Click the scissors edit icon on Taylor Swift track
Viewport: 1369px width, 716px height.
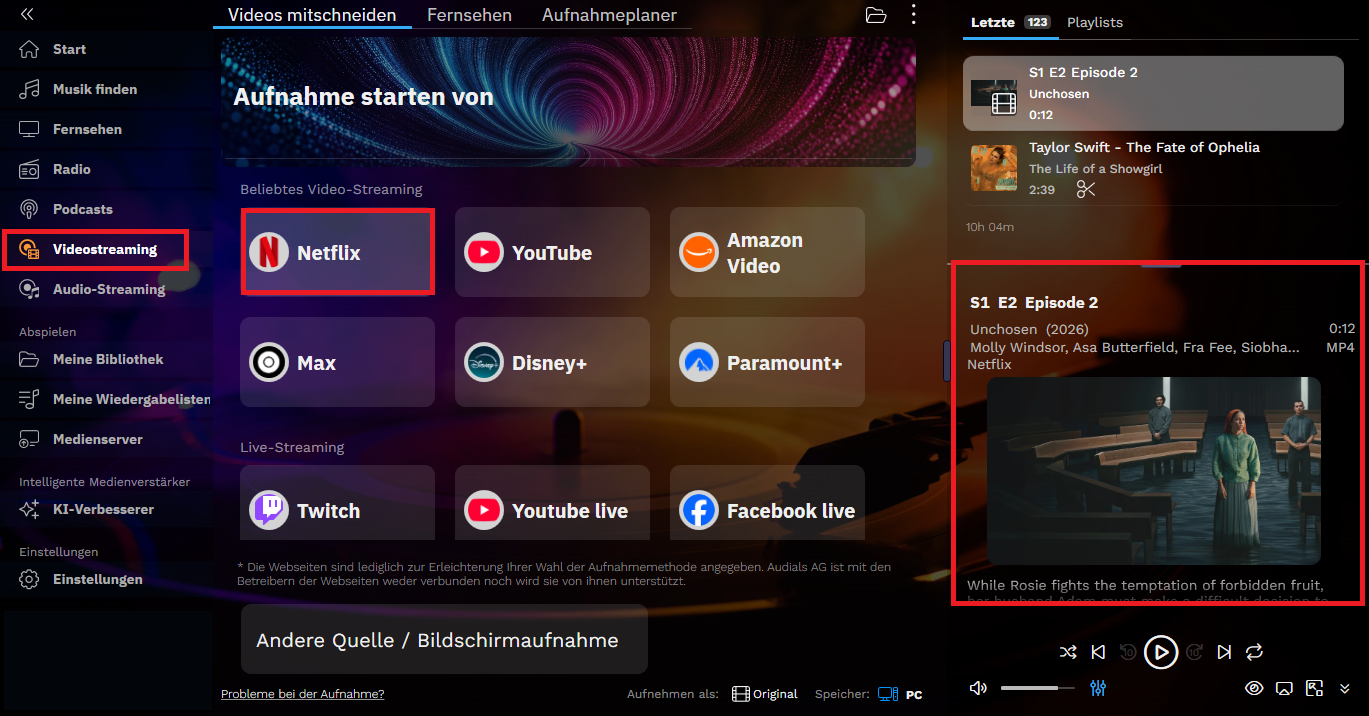[x=1086, y=189]
